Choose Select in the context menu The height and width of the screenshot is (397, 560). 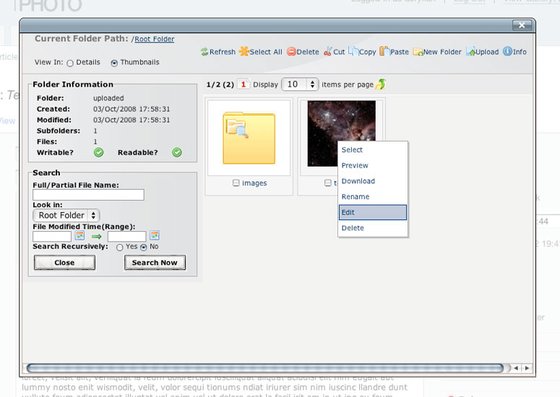coord(373,150)
